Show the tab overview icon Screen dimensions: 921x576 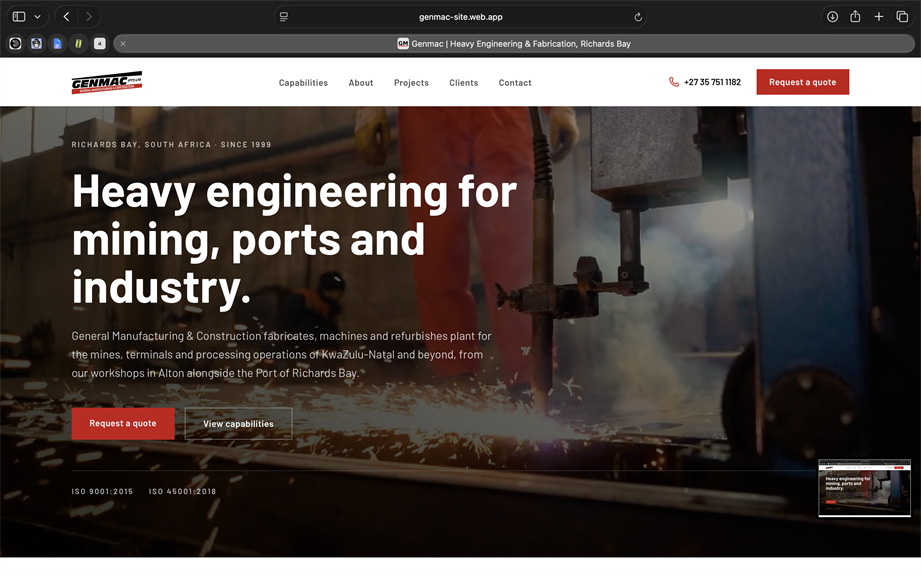(x=902, y=16)
